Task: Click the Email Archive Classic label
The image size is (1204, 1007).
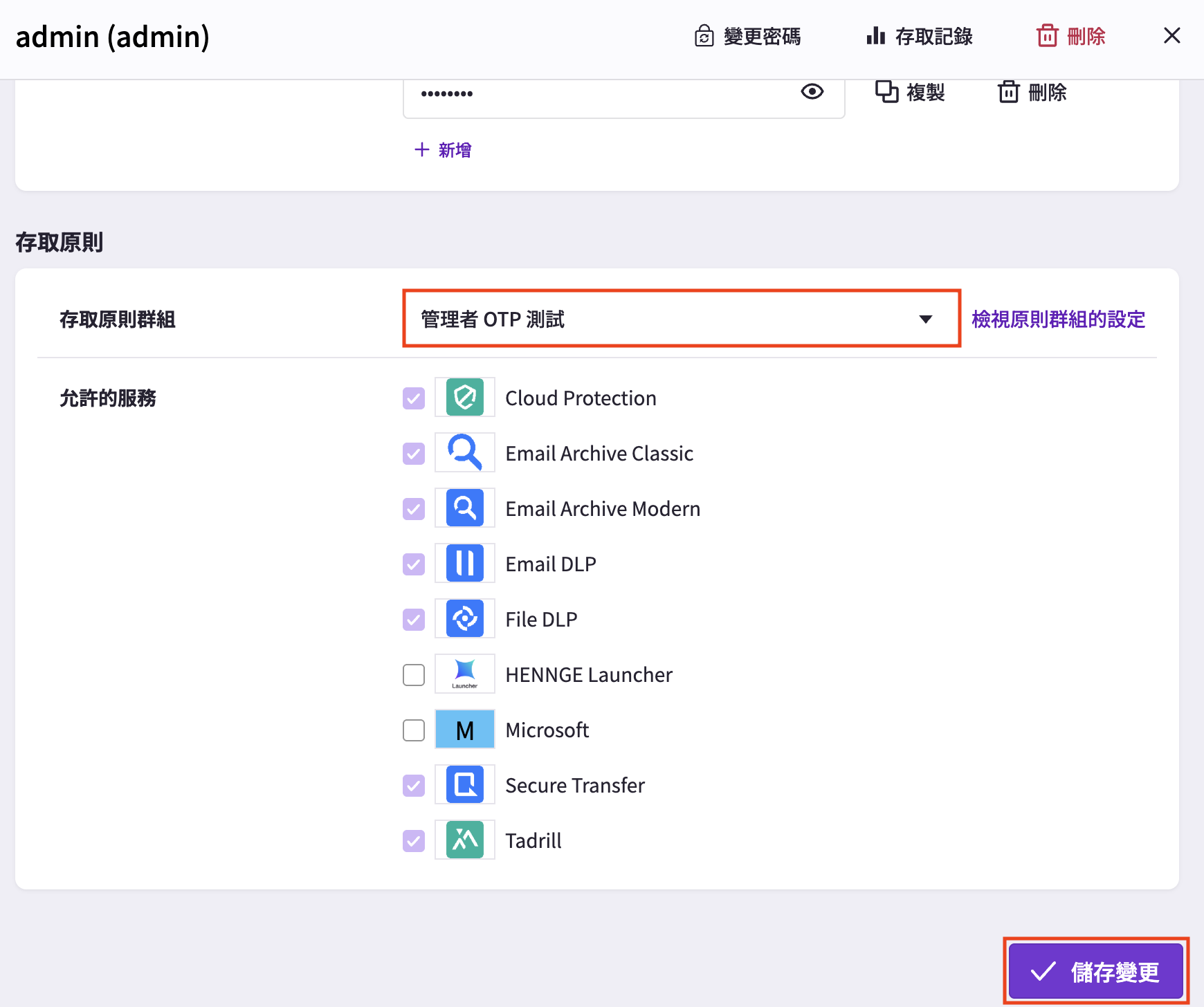Action: (x=599, y=453)
